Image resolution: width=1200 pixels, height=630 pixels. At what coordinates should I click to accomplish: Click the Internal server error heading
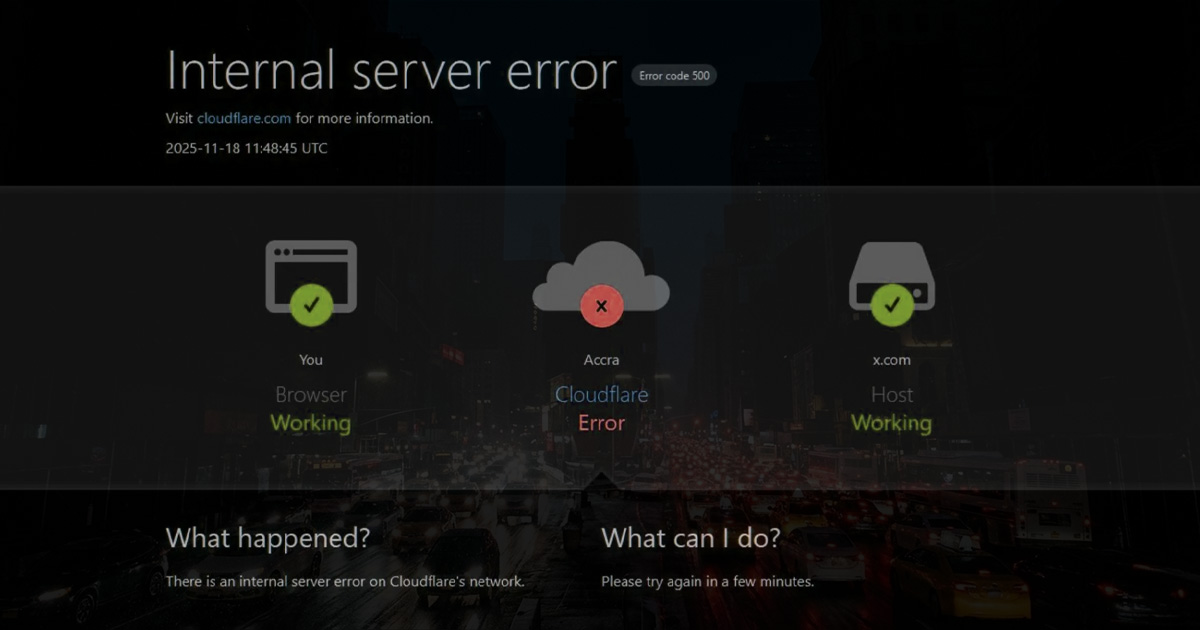point(391,72)
